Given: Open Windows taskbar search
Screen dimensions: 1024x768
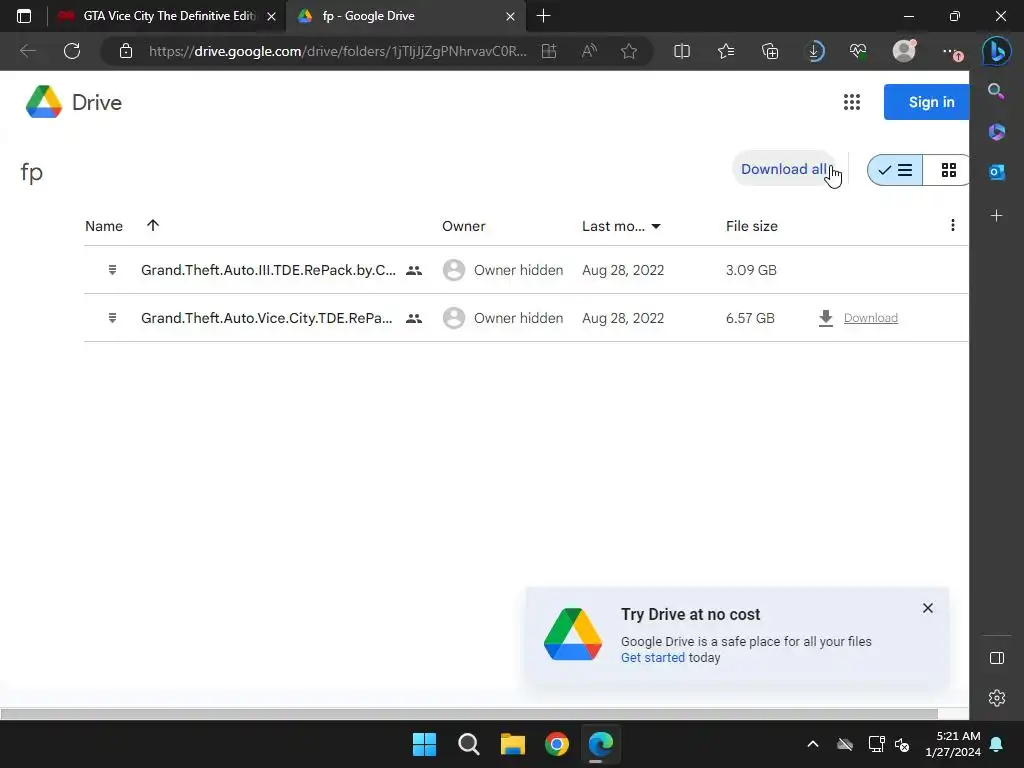Looking at the screenshot, I should (468, 744).
